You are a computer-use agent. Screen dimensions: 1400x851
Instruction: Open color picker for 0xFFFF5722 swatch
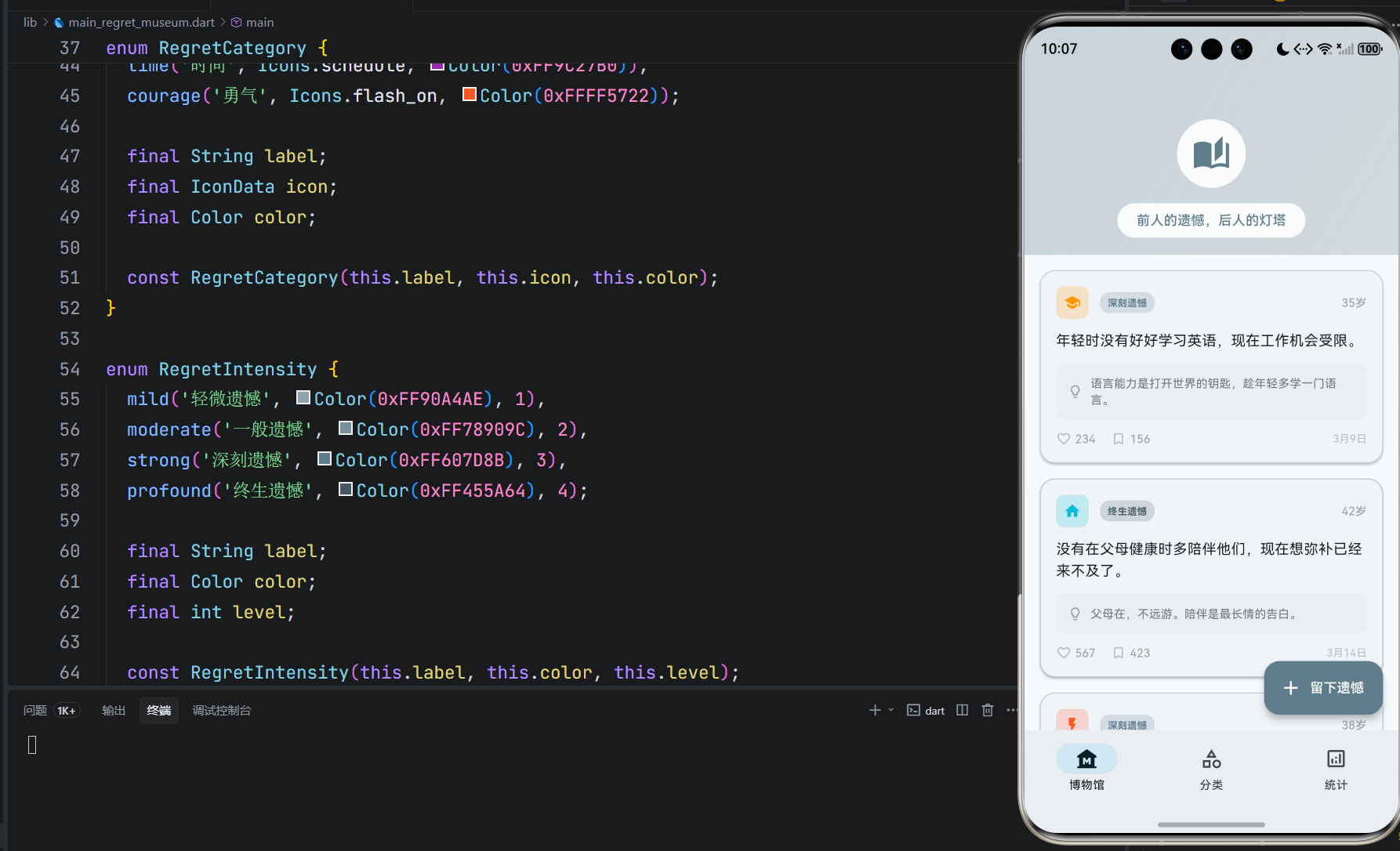470,95
